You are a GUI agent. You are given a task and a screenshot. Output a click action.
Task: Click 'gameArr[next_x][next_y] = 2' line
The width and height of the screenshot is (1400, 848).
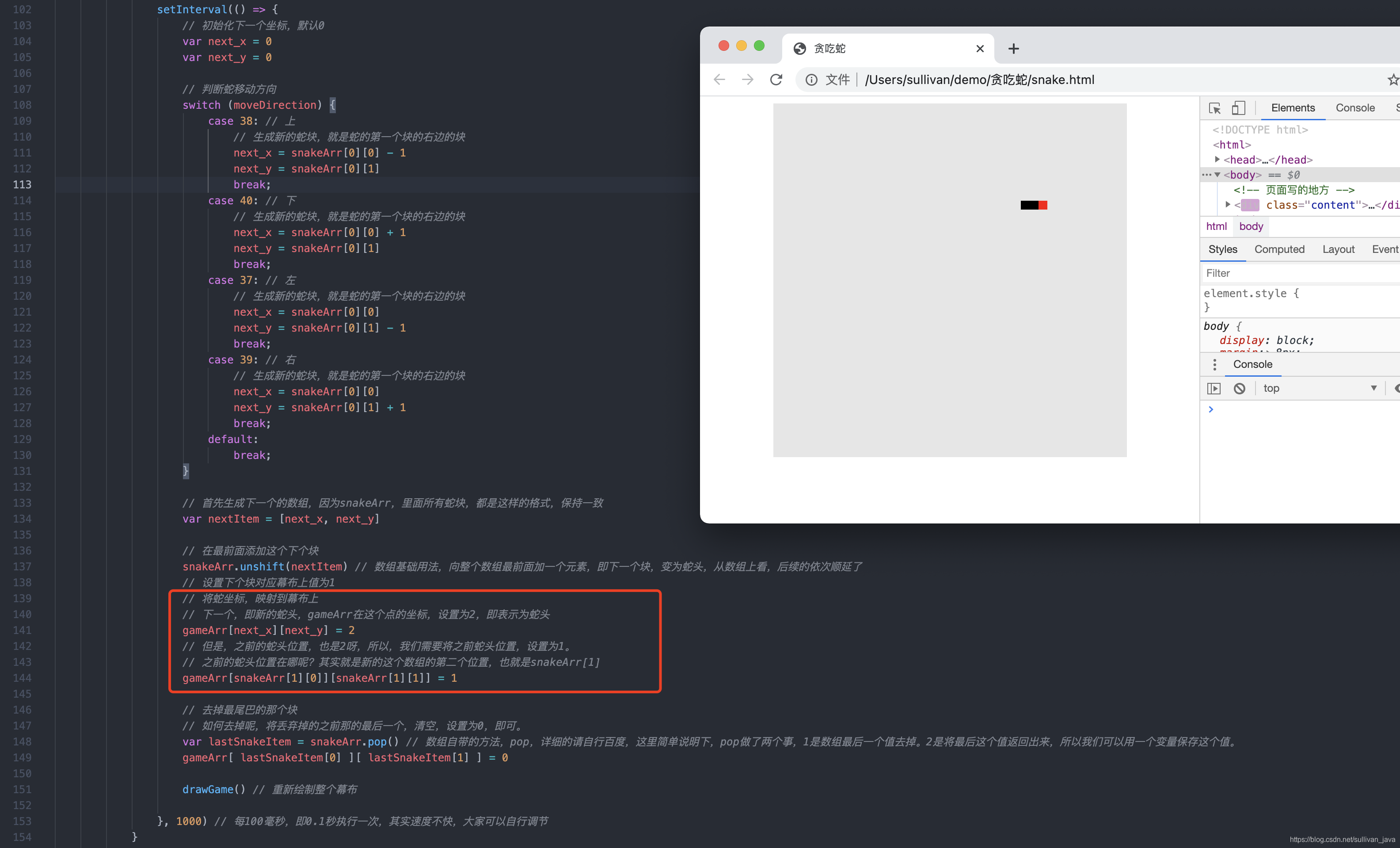268,630
